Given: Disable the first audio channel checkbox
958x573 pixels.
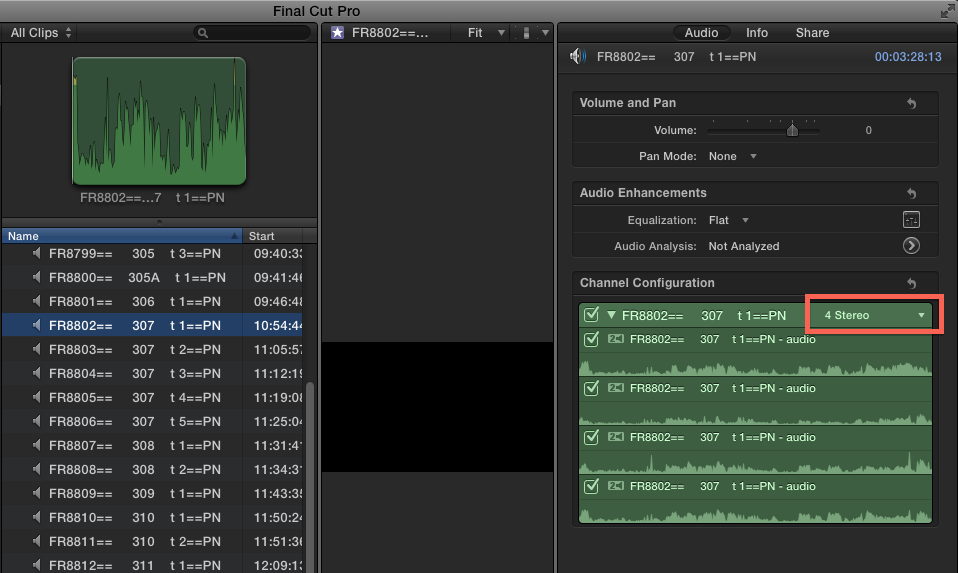Looking at the screenshot, I should 591,339.
